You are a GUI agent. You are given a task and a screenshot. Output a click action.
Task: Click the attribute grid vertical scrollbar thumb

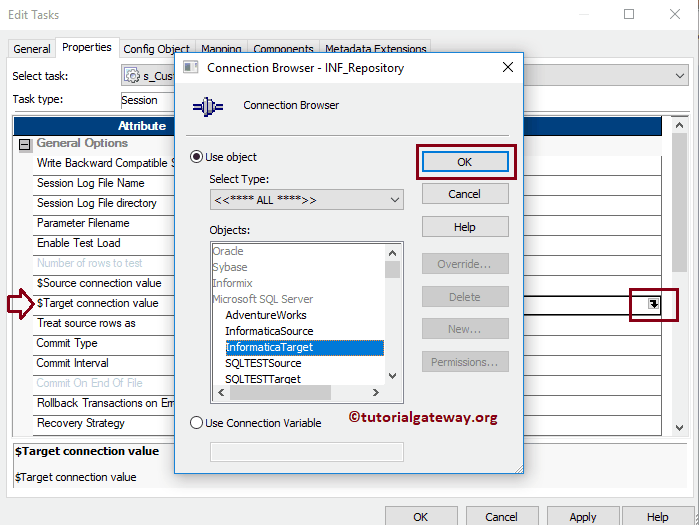[x=679, y=202]
